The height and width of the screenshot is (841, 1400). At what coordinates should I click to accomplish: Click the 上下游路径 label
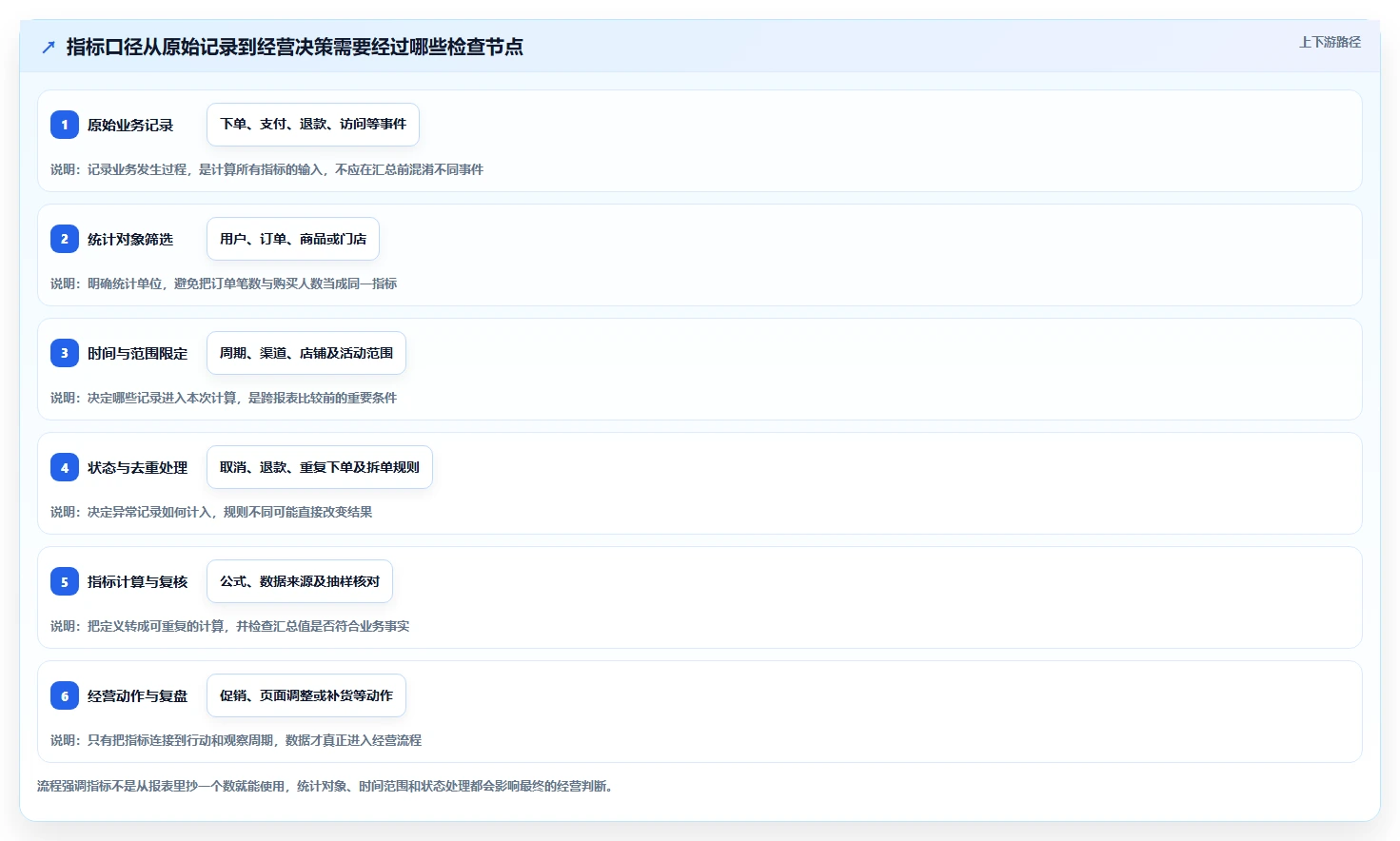1330,42
